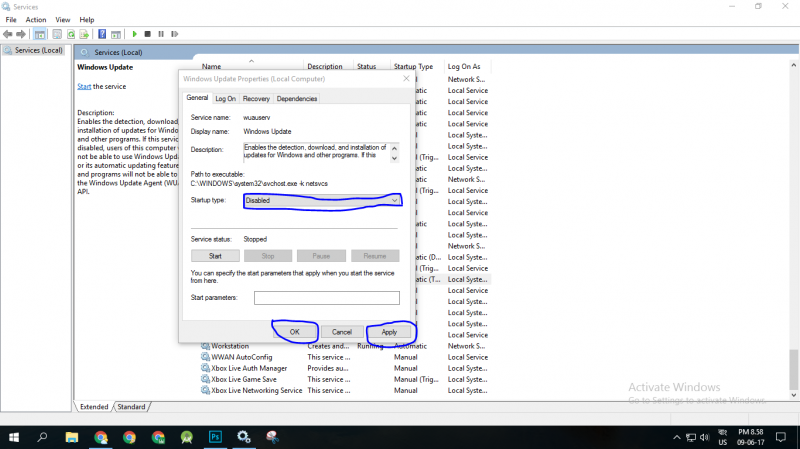Click 'Manual (Trig...' for Xbox Live Game Save

coord(416,379)
